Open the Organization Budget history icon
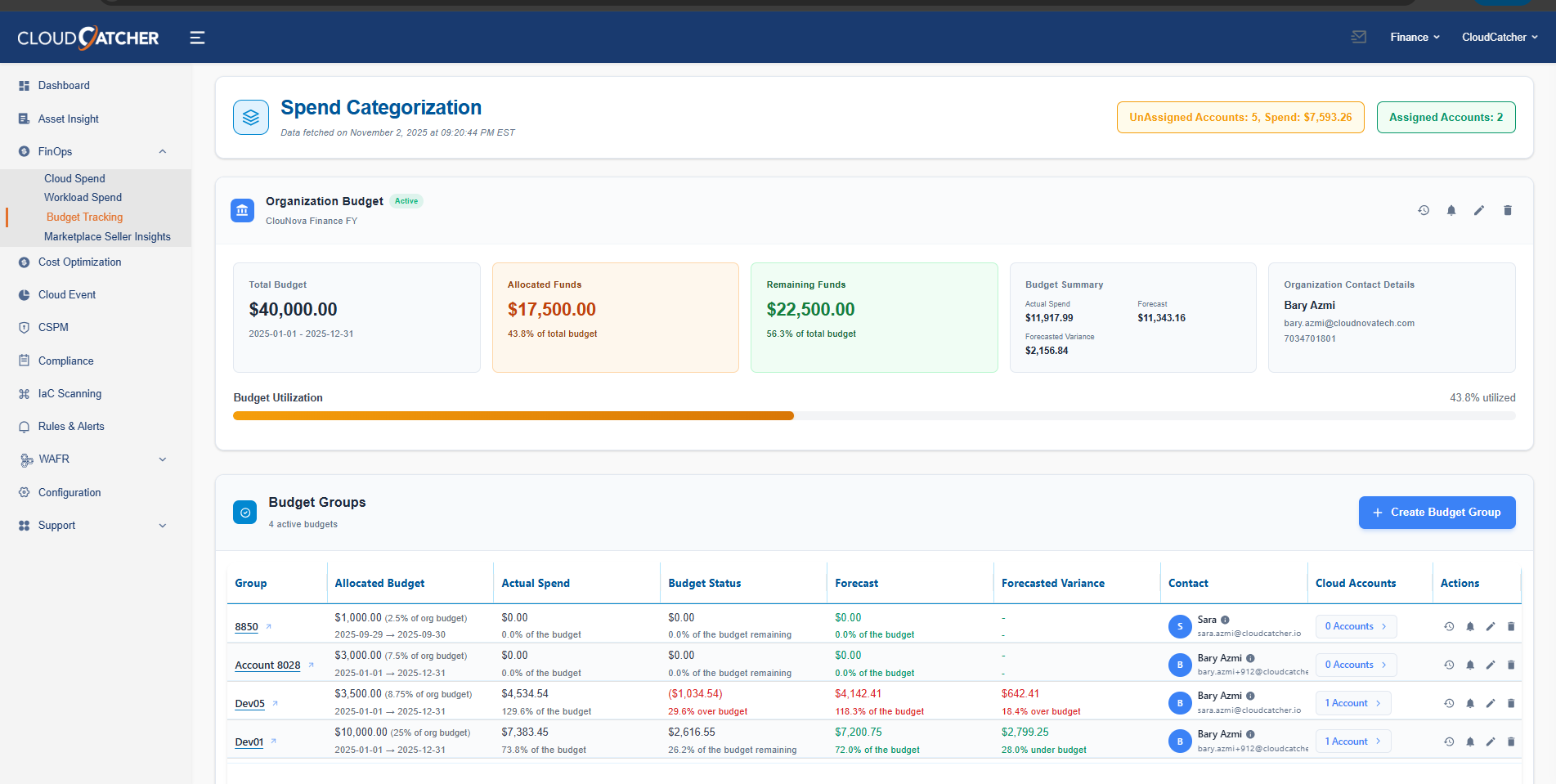The height and width of the screenshot is (784, 1556). (1424, 210)
